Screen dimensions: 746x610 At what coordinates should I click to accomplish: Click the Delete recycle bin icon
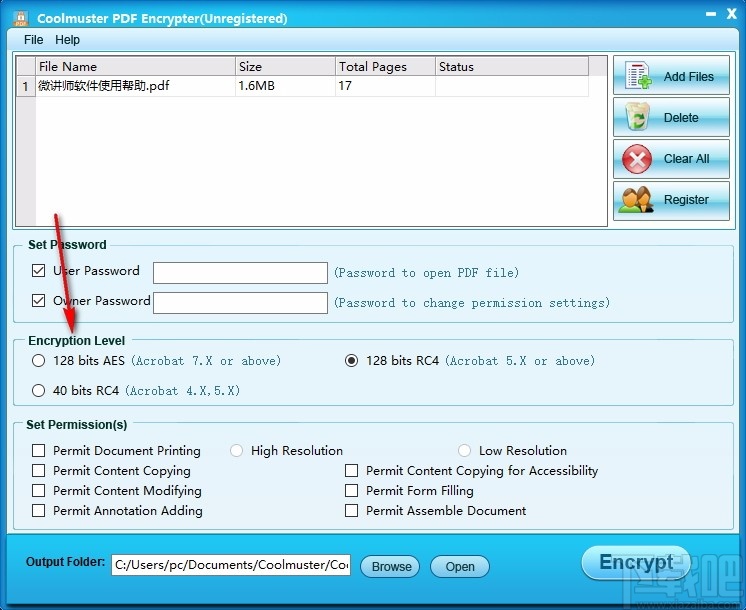click(638, 117)
